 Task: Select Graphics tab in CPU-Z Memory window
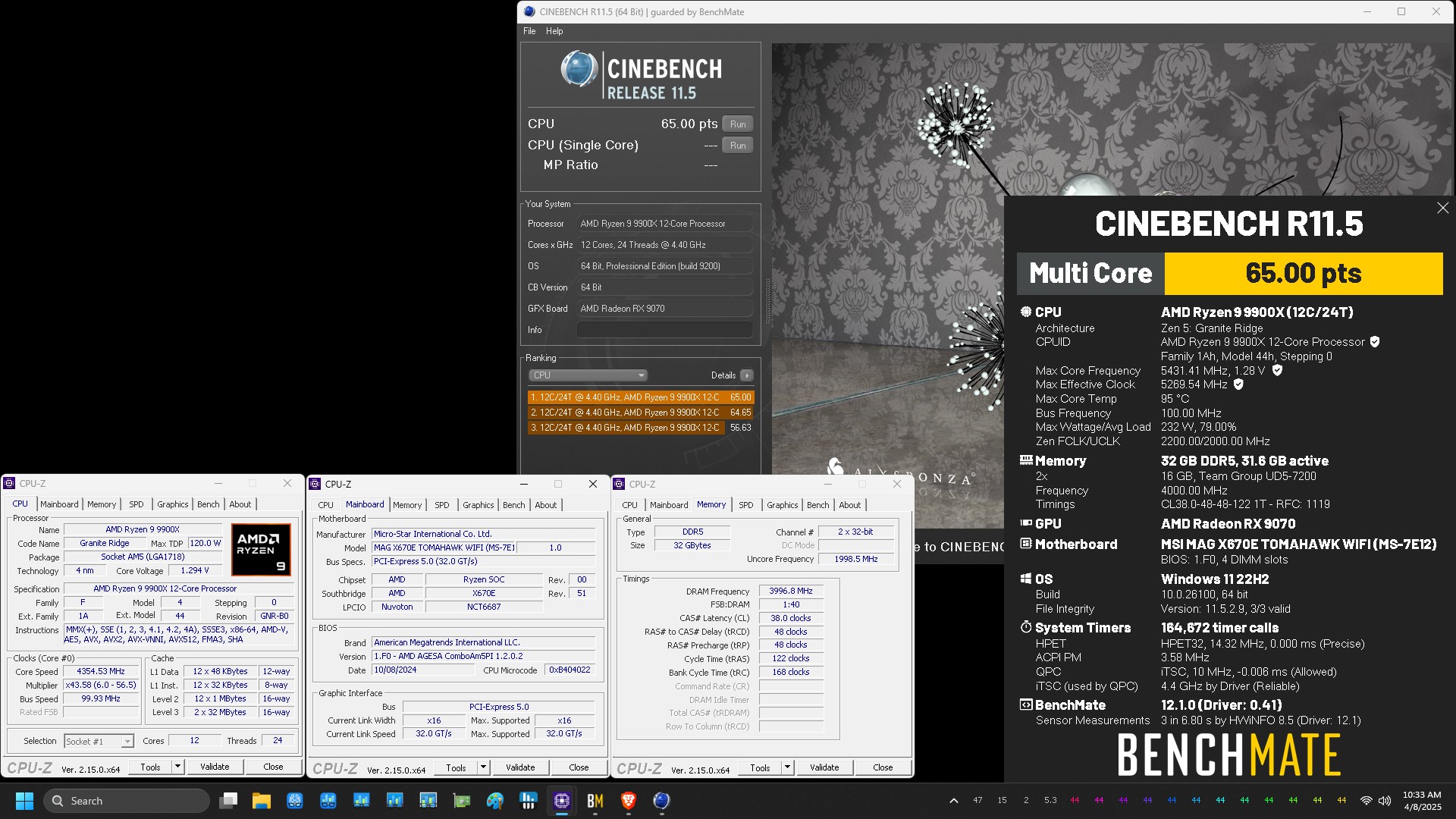coord(782,505)
